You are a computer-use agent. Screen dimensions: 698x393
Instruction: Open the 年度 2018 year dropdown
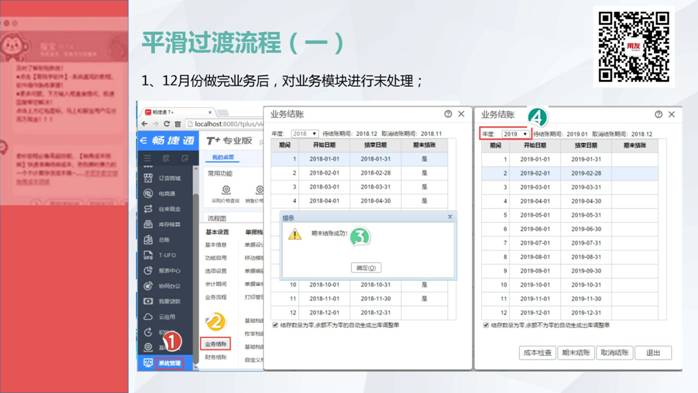click(304, 134)
